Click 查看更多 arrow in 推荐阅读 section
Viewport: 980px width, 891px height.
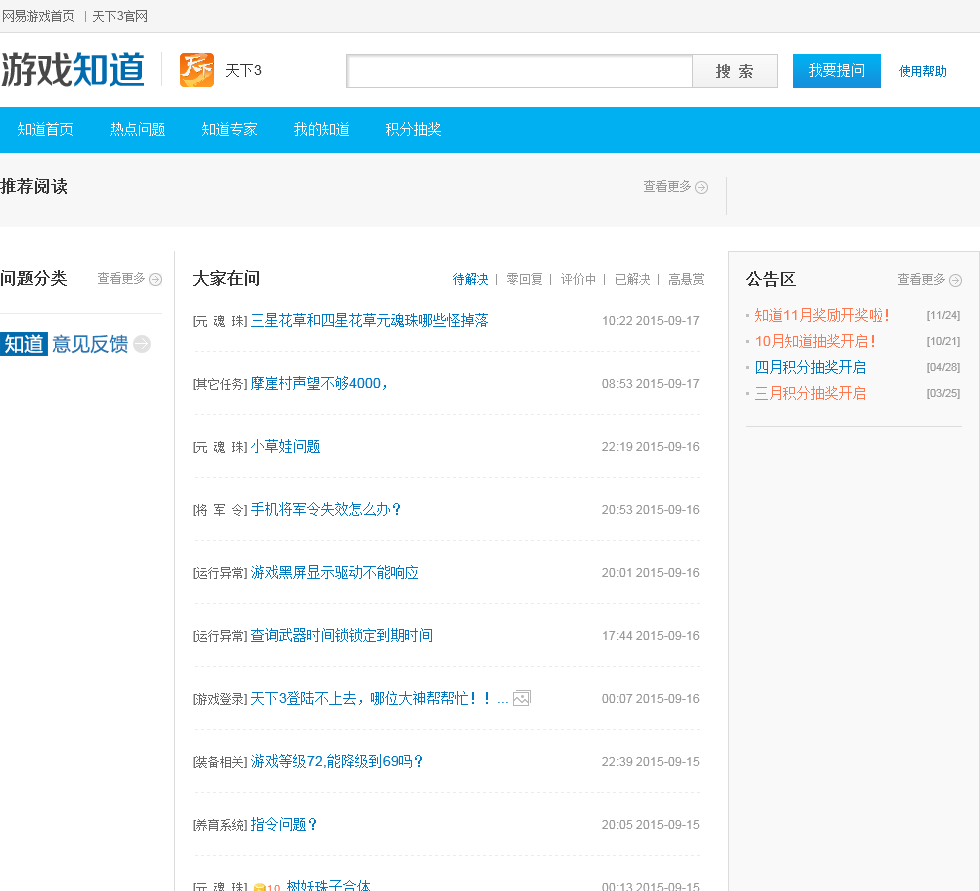(x=701, y=187)
